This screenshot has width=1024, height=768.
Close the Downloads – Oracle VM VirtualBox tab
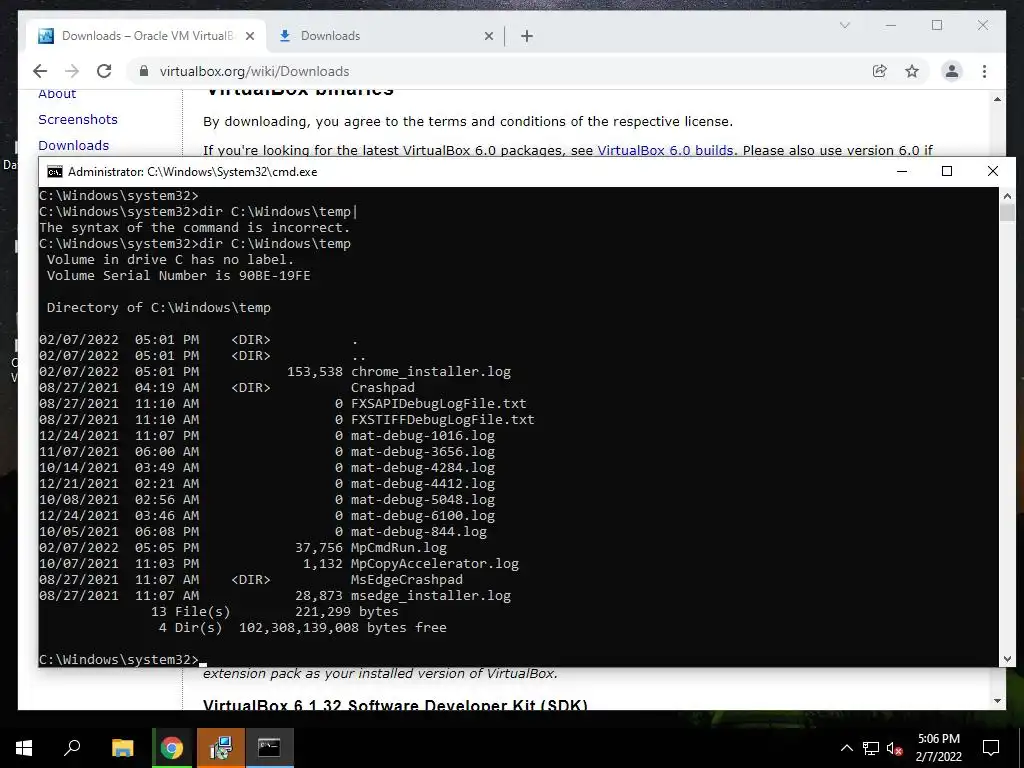(x=249, y=36)
